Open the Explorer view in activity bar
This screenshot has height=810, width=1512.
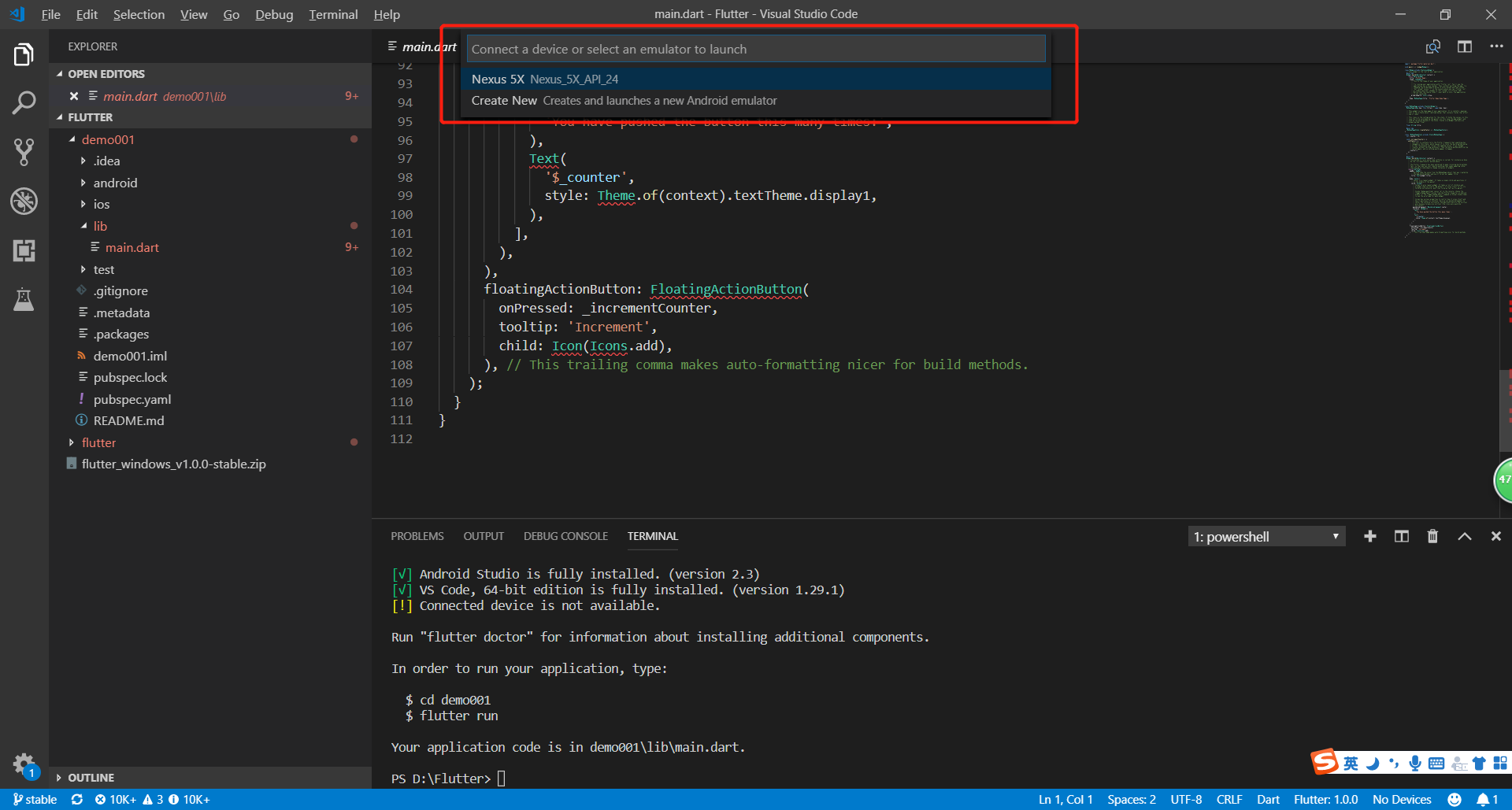(24, 54)
